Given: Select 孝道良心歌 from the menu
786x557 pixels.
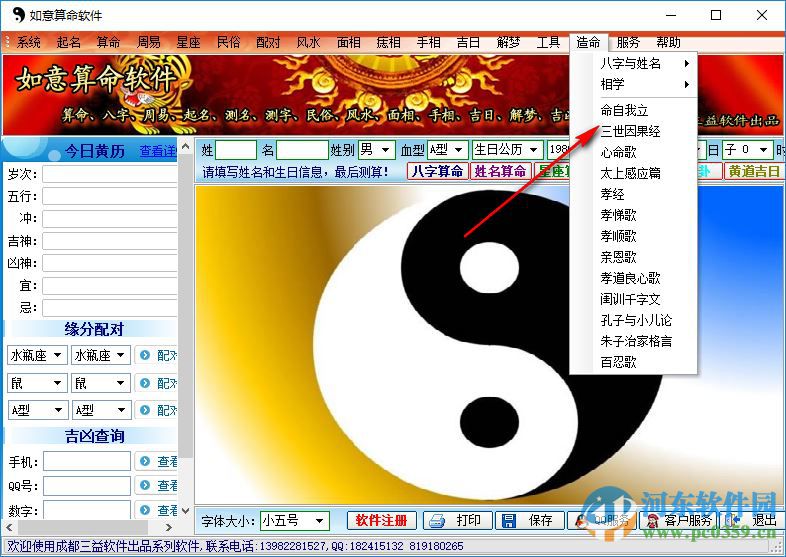Looking at the screenshot, I should coord(634,278).
